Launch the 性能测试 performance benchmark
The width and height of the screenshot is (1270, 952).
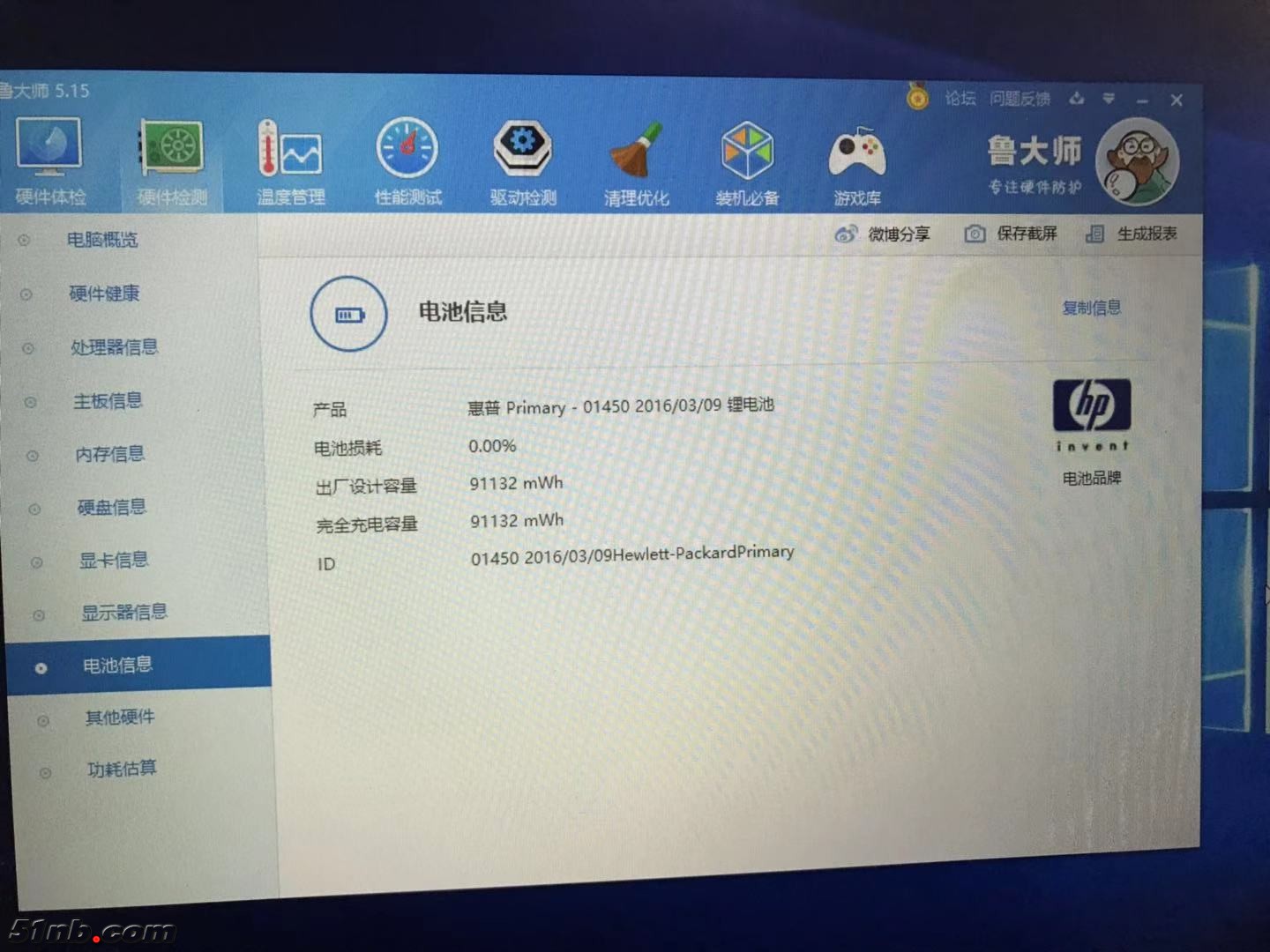tap(407, 163)
